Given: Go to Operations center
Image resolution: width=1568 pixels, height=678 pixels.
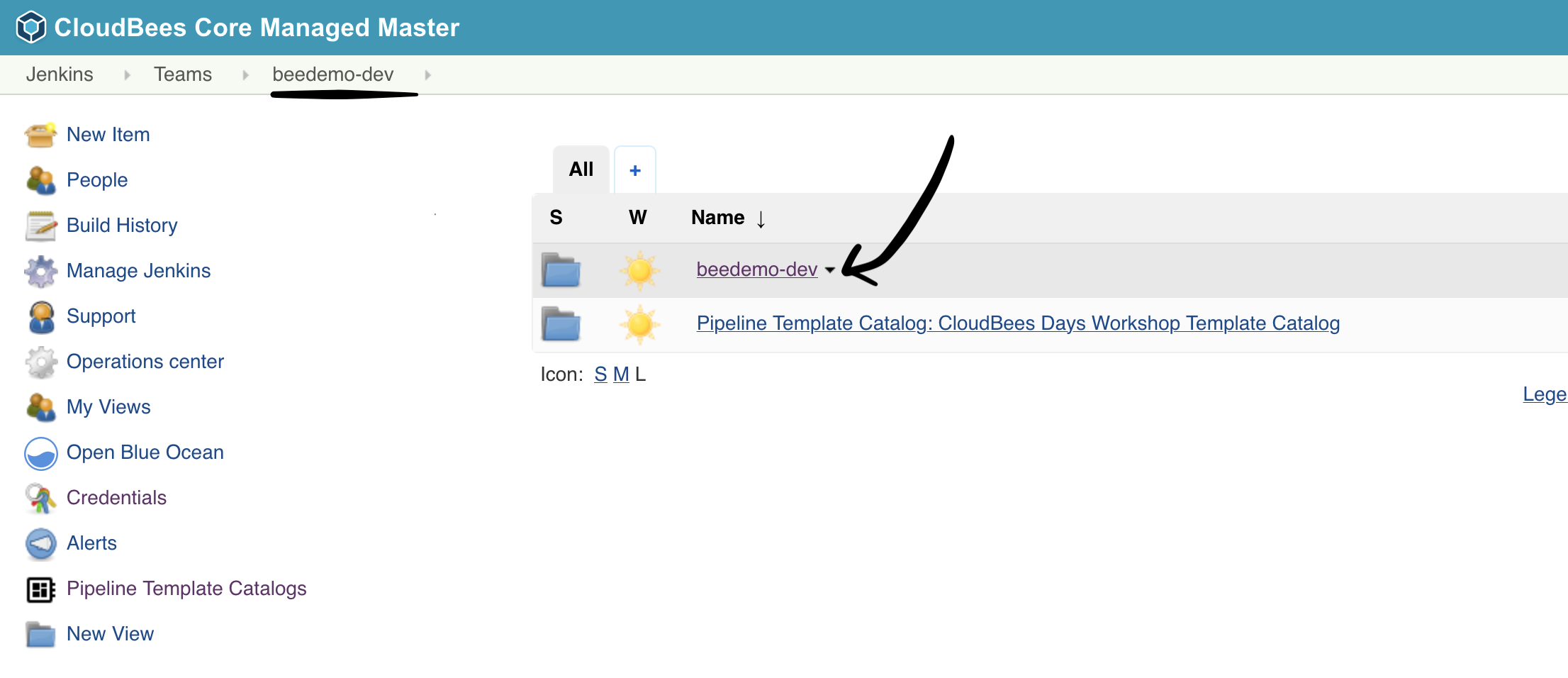Looking at the screenshot, I should tap(145, 362).
